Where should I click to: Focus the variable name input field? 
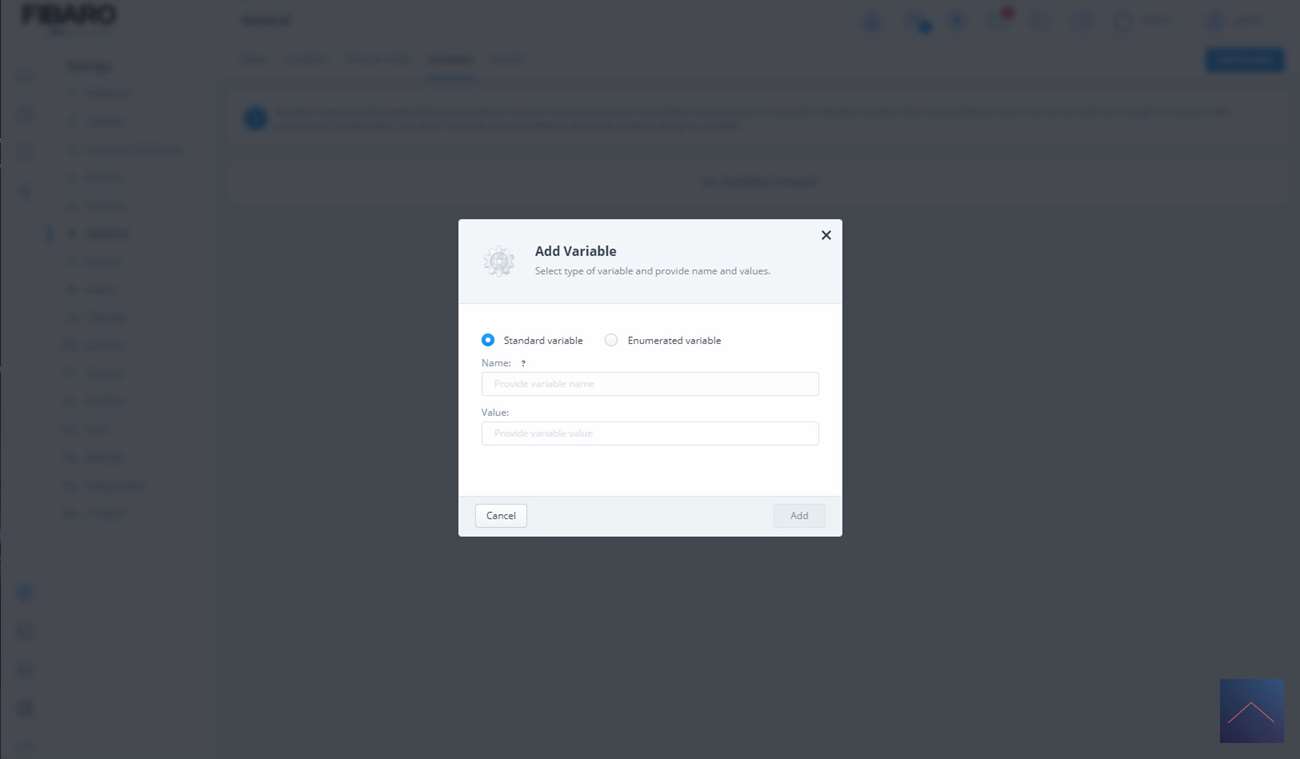click(650, 384)
